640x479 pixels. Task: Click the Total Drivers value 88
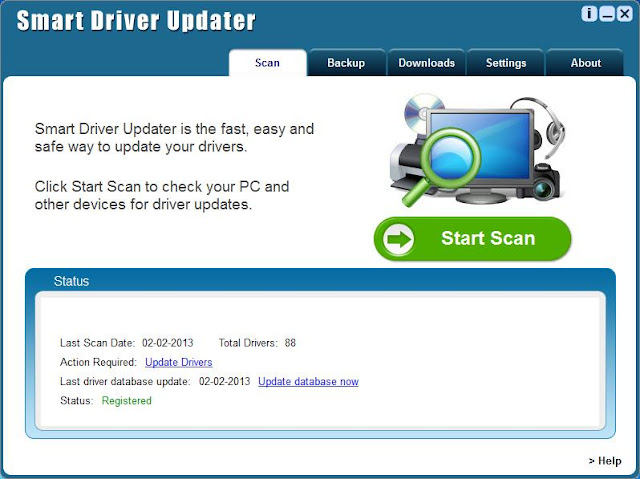click(x=290, y=343)
